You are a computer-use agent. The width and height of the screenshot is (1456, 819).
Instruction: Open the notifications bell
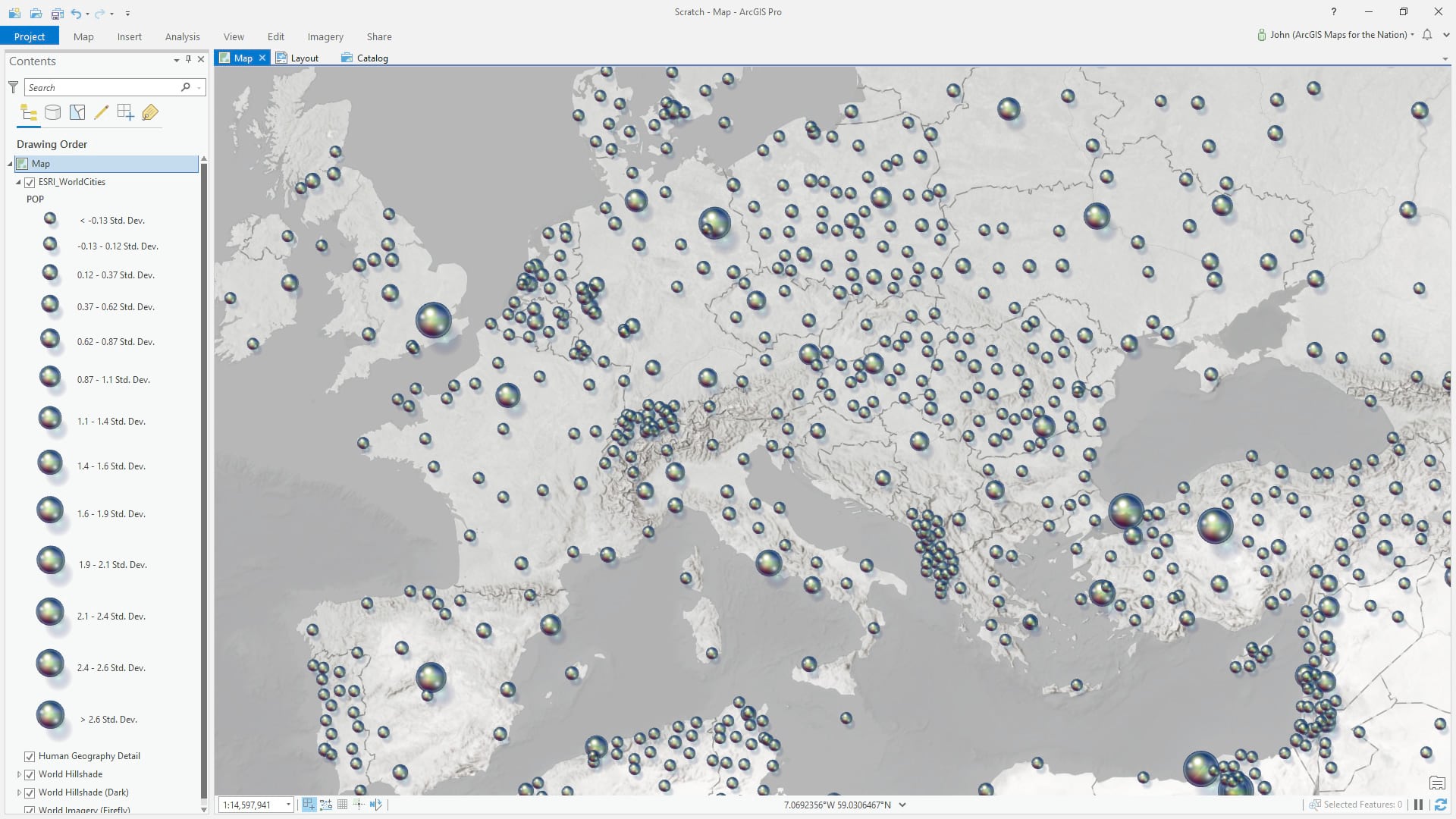(x=1427, y=35)
